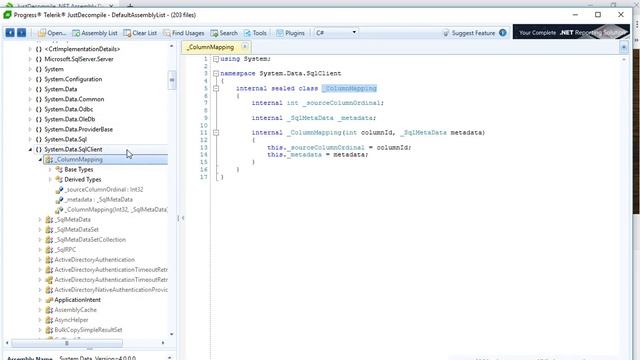Click the _SqlRPC class icon

click(49, 250)
